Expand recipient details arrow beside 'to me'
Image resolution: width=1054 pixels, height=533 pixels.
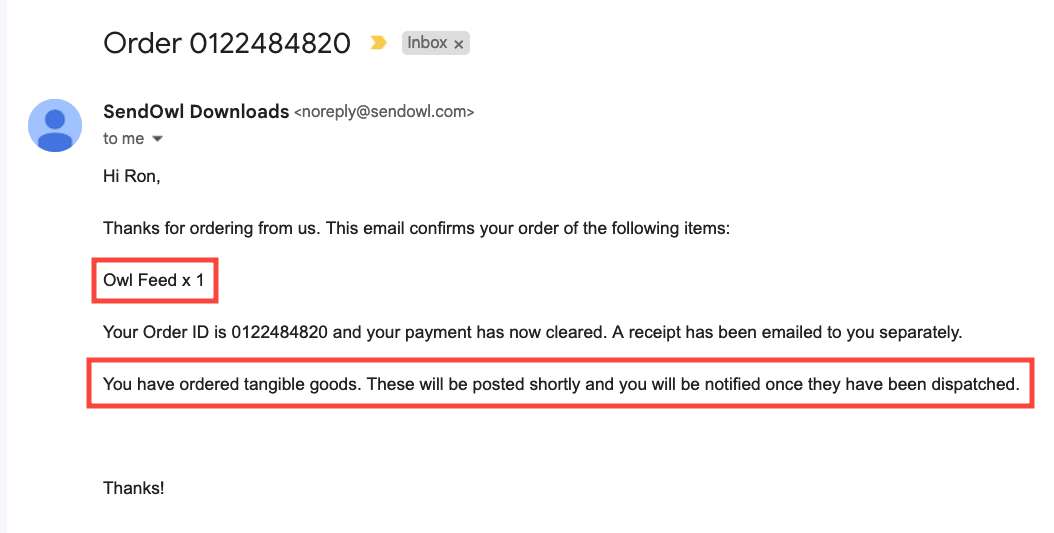click(157, 139)
